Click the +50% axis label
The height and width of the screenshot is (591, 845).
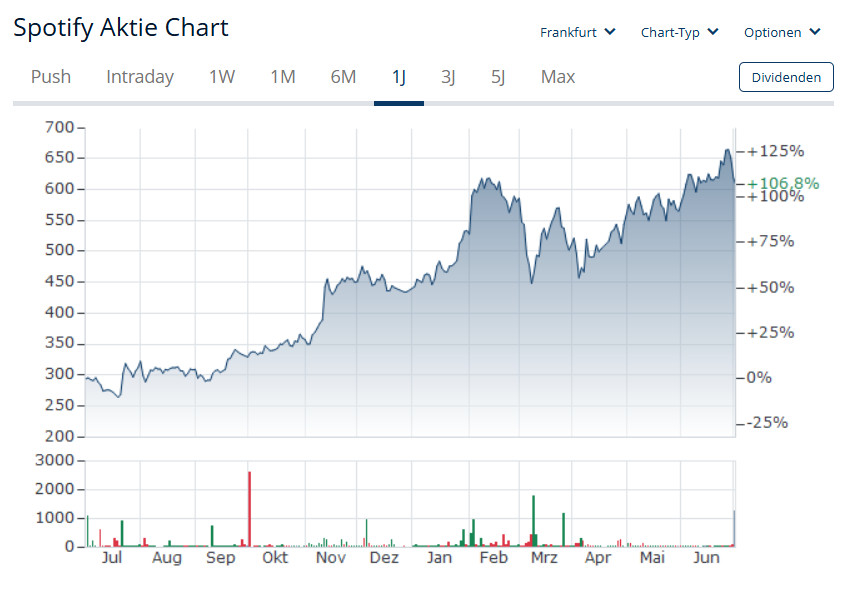(x=771, y=287)
